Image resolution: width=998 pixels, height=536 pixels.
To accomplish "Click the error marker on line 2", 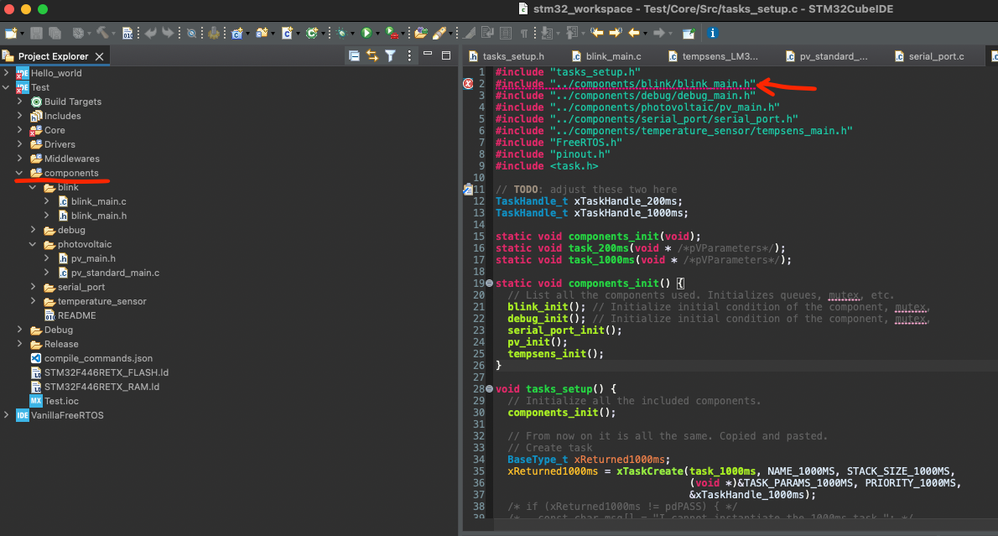I will 468,84.
